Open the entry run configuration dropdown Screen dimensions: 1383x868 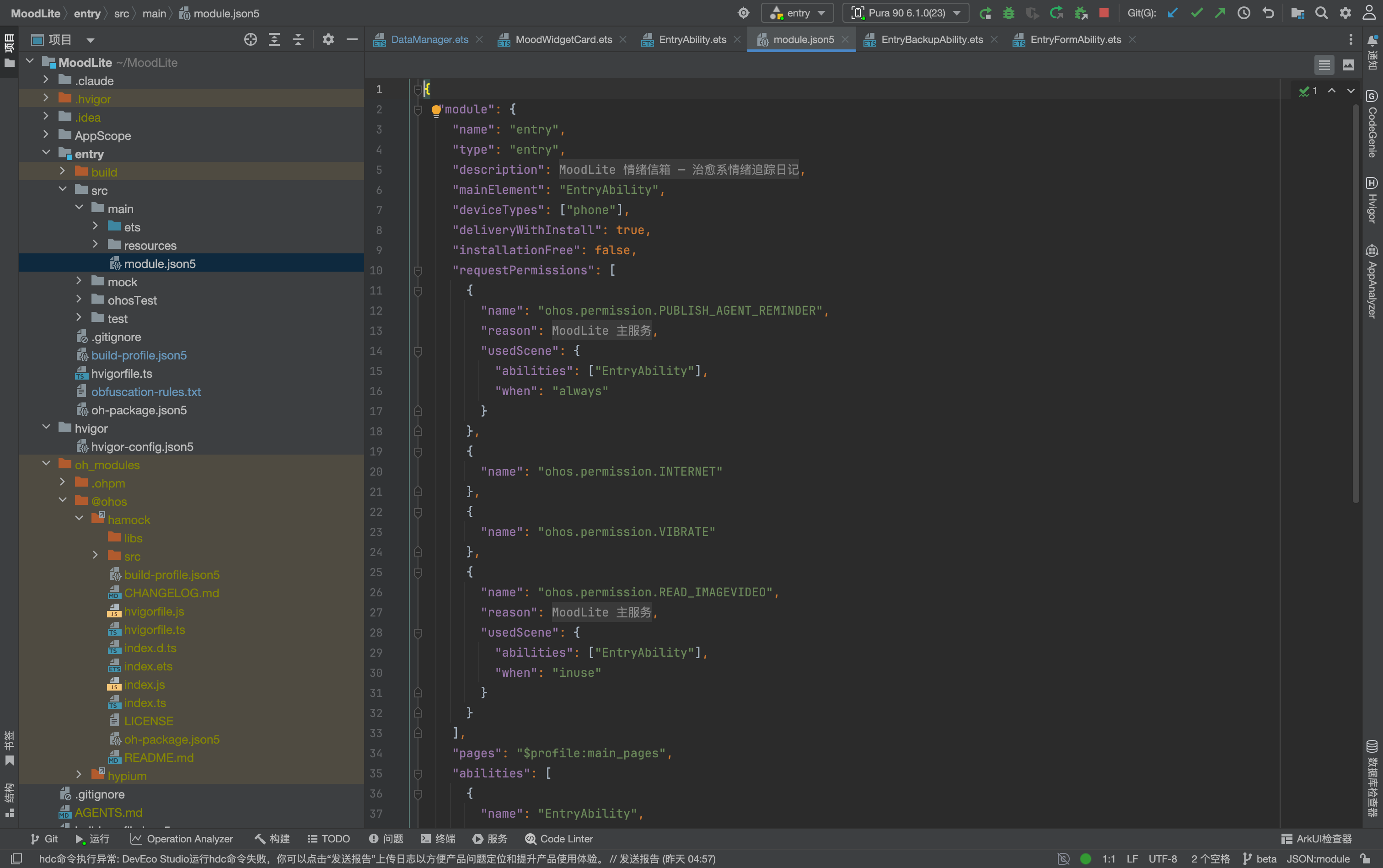pos(798,13)
